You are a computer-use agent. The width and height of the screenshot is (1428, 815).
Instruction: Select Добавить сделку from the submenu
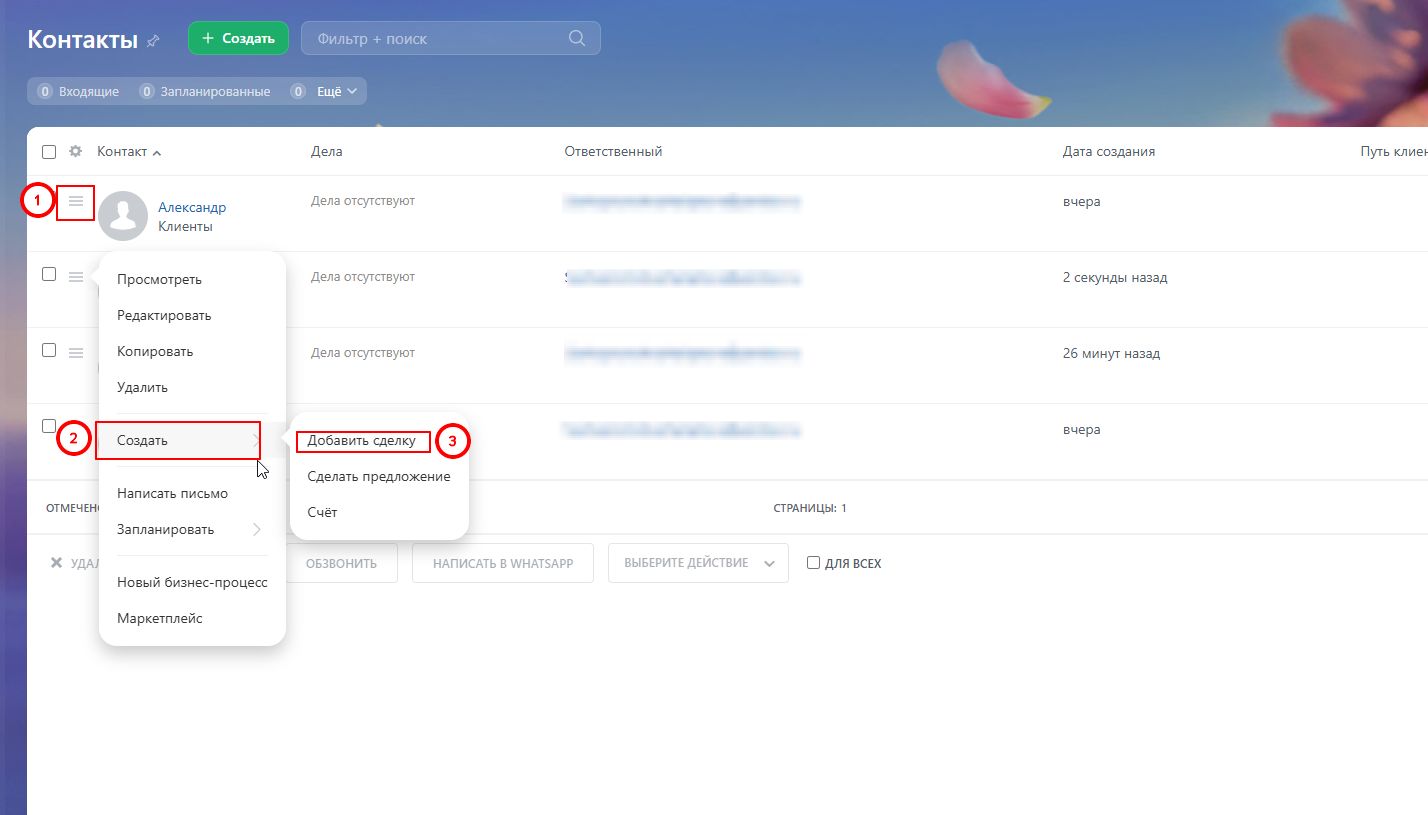point(361,441)
